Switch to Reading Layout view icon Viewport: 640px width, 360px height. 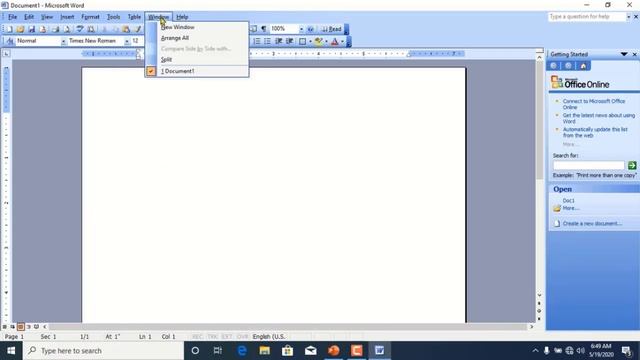click(36, 327)
